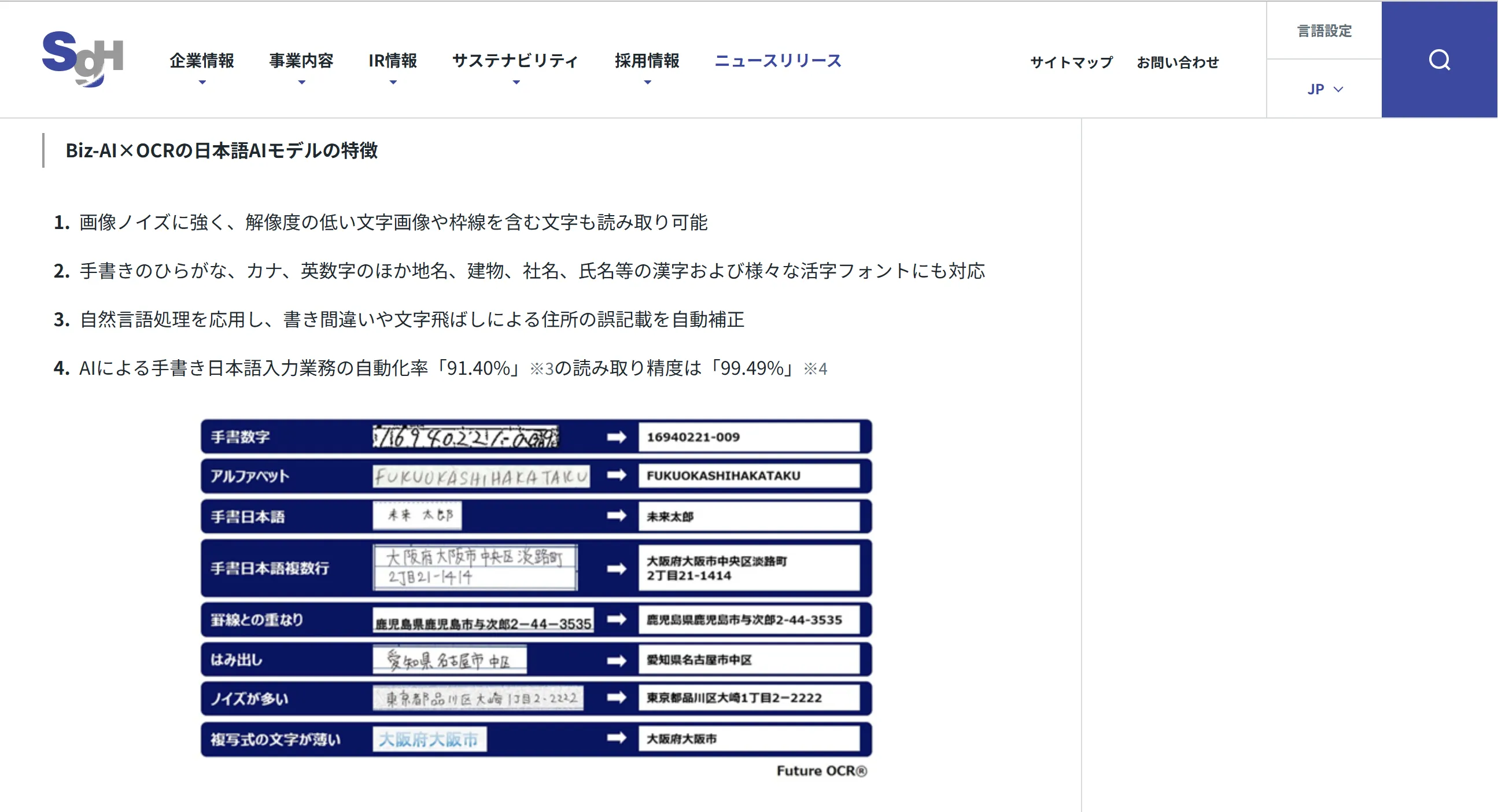The height and width of the screenshot is (812, 1498).
Task: Expand the arrow under 採用情報
Action: point(647,83)
